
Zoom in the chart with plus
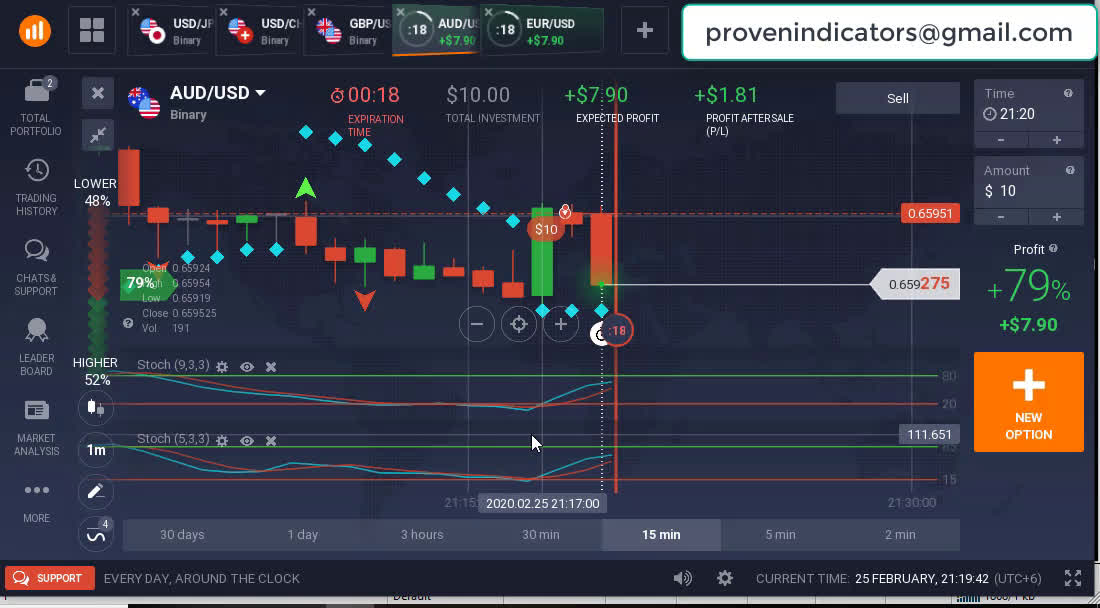(561, 324)
